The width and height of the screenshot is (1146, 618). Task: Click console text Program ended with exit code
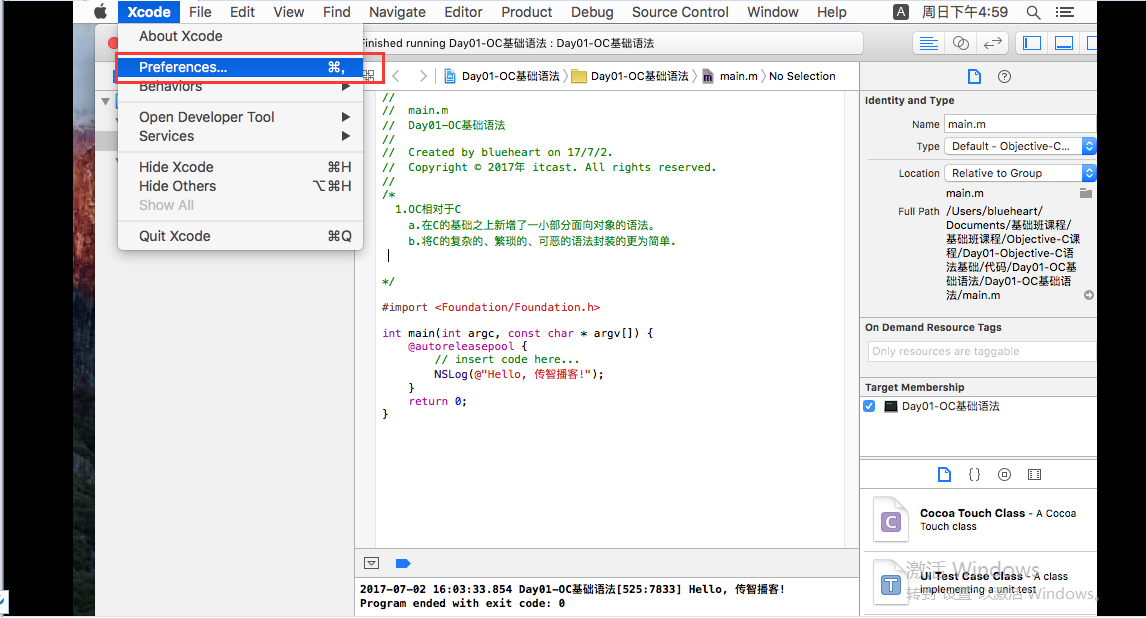coord(462,603)
